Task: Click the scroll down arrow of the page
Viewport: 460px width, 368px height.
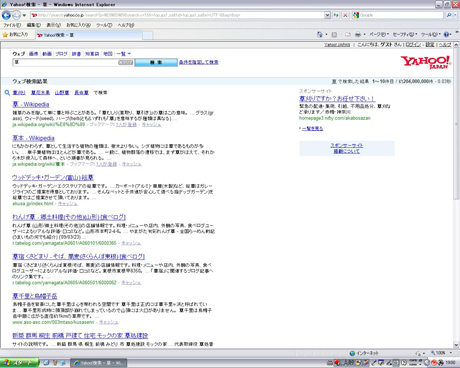Action: (456, 345)
